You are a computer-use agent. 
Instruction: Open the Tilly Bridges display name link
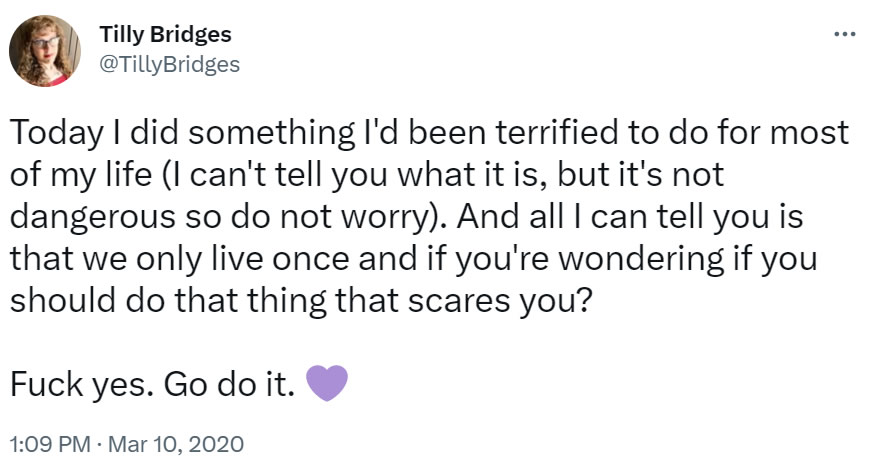[165, 34]
